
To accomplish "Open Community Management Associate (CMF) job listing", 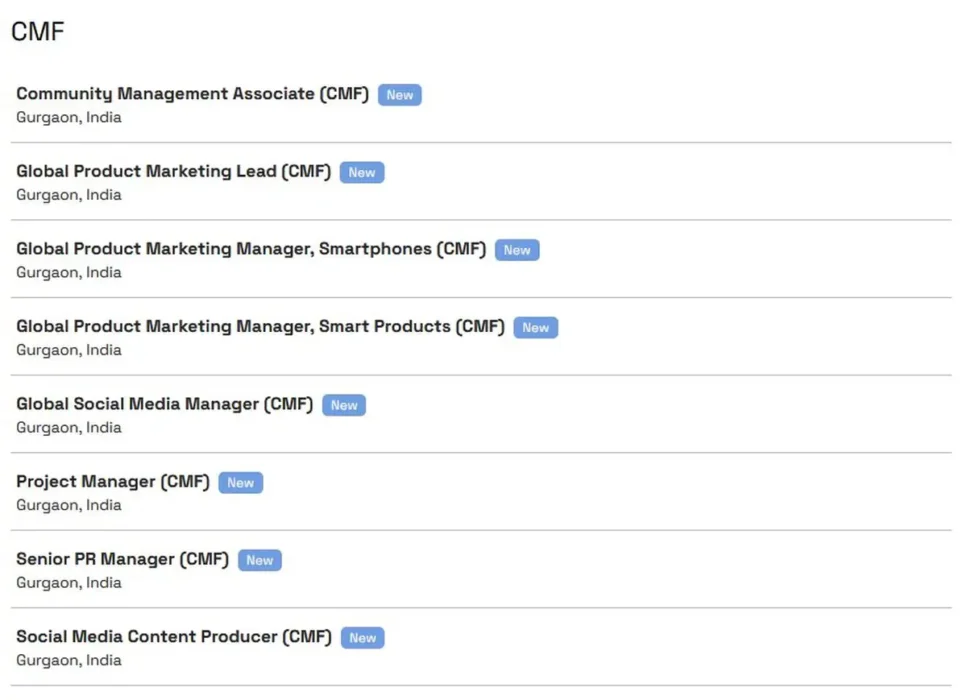I will [192, 94].
